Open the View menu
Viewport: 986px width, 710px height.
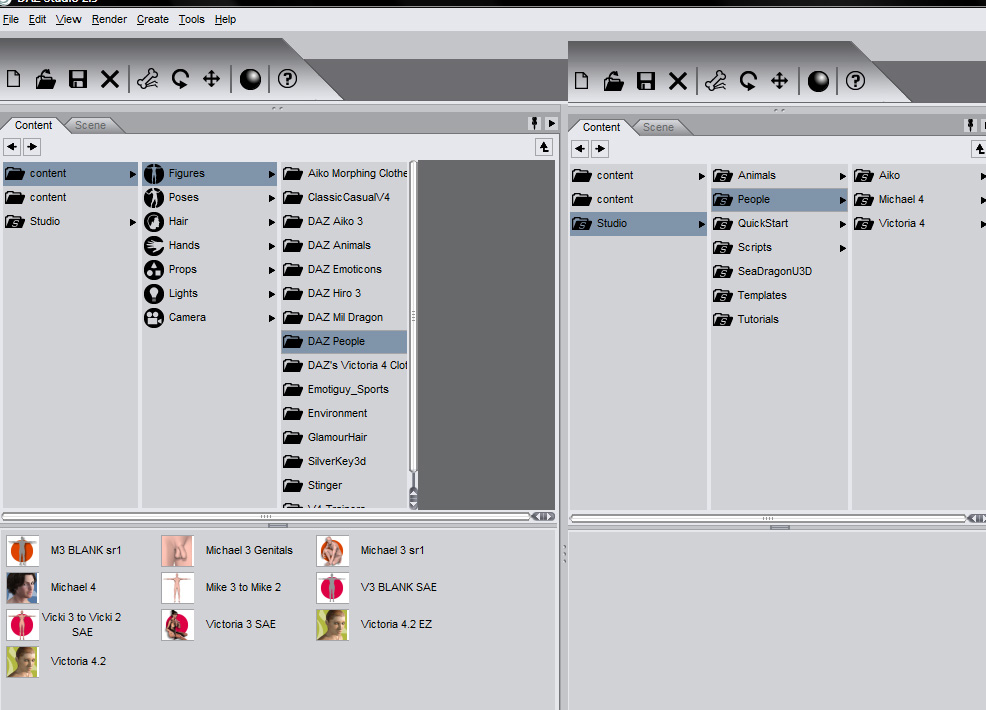point(69,19)
